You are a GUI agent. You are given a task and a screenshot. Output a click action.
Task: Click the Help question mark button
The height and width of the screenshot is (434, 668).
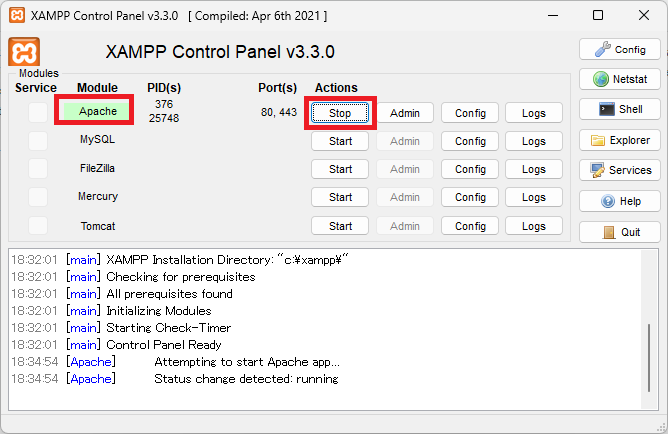pyautogui.click(x=619, y=201)
